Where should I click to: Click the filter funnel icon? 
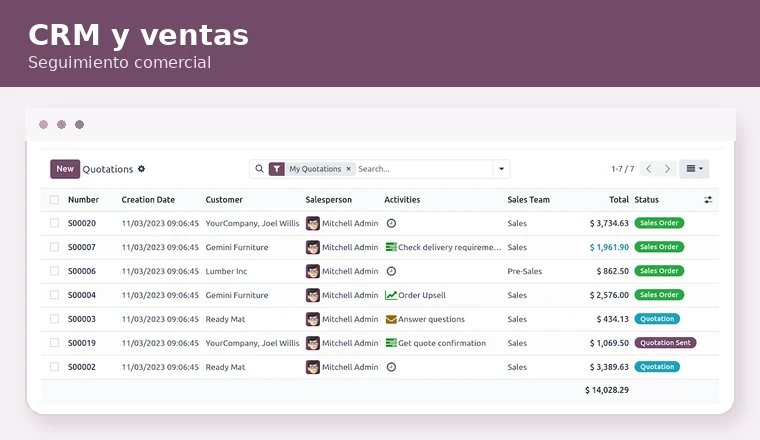276,169
